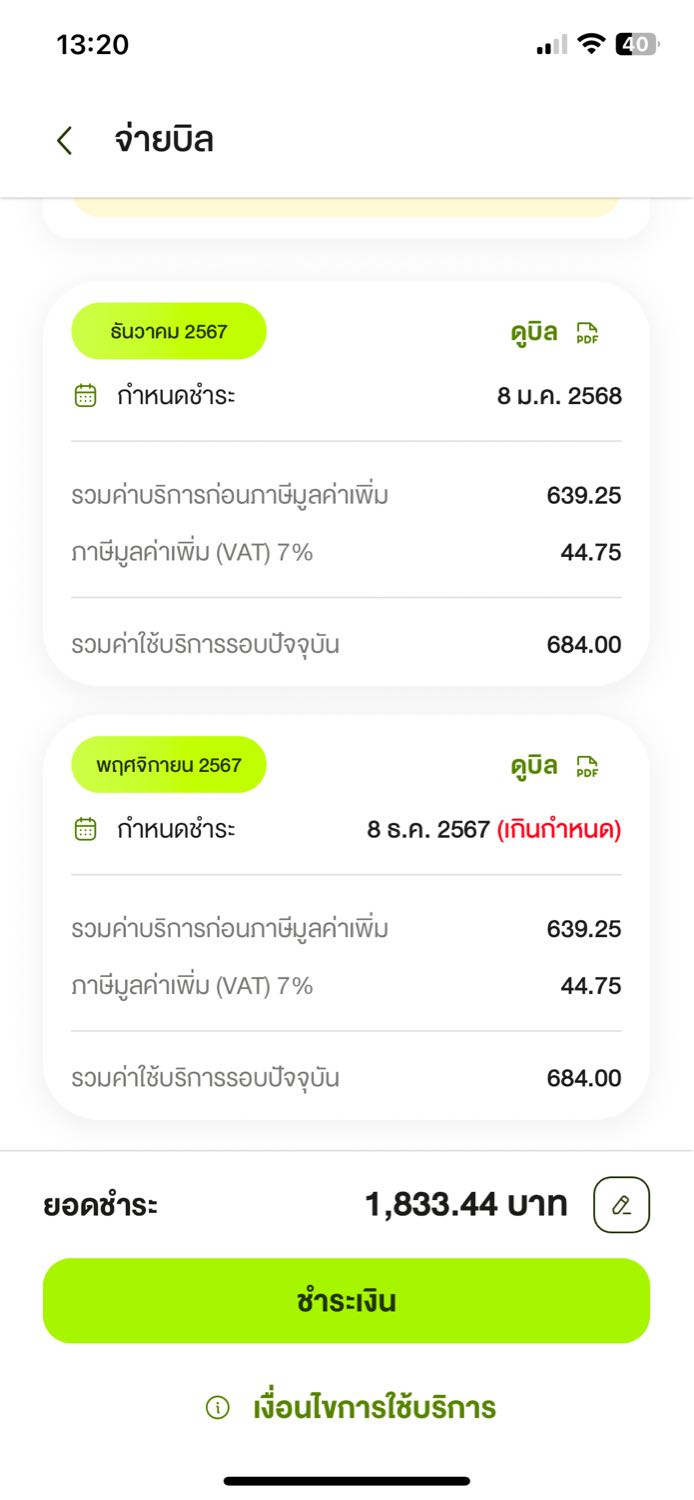694x1500 pixels.
Task: Tap the จ่ายบิล page title
Action: (164, 140)
